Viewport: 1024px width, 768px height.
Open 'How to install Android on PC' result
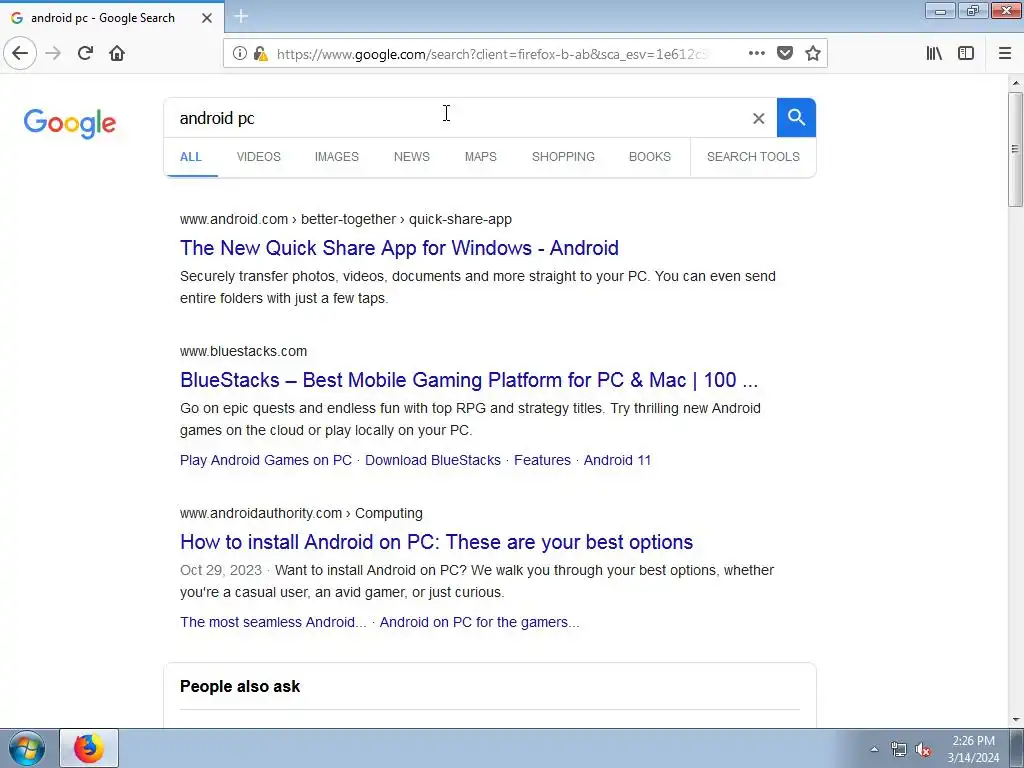point(436,542)
